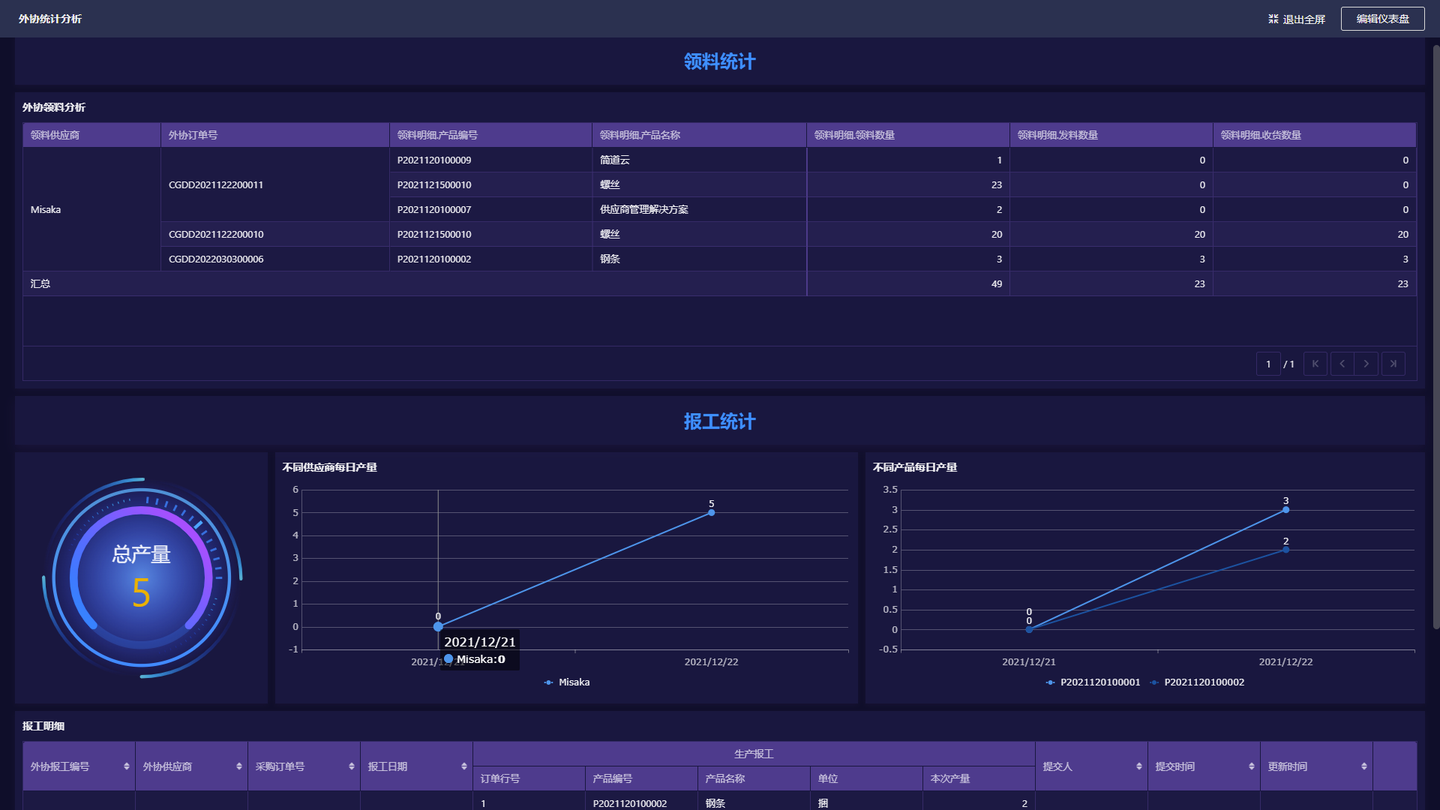Click the 单位 sub-column header

point(866,778)
